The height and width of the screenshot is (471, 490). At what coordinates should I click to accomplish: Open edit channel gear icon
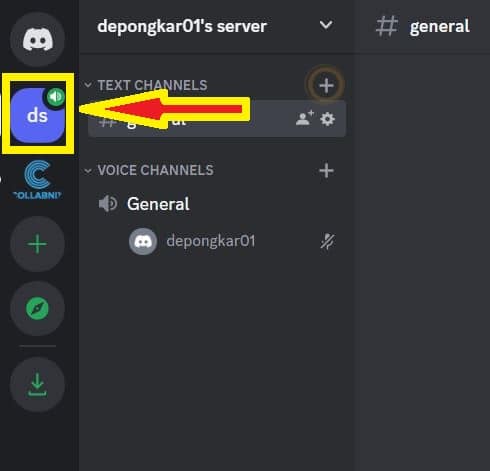(x=327, y=119)
